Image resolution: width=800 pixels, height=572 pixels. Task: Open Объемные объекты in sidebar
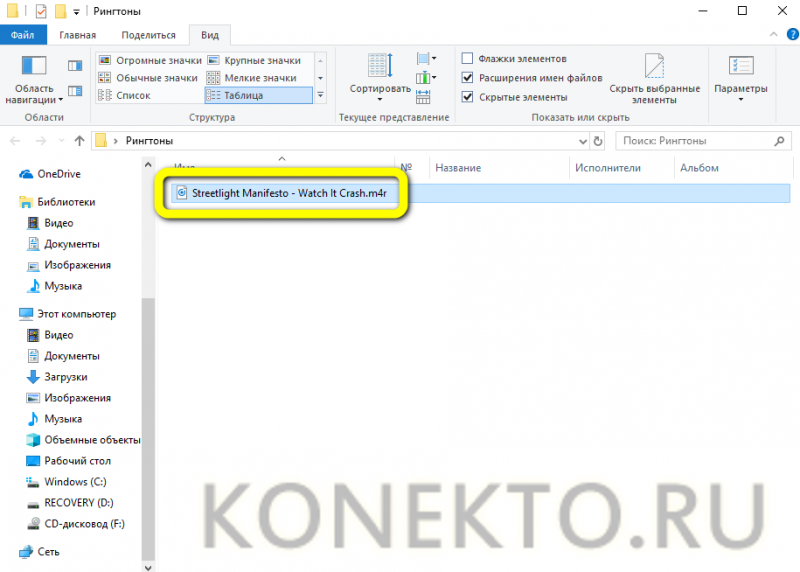click(x=83, y=440)
